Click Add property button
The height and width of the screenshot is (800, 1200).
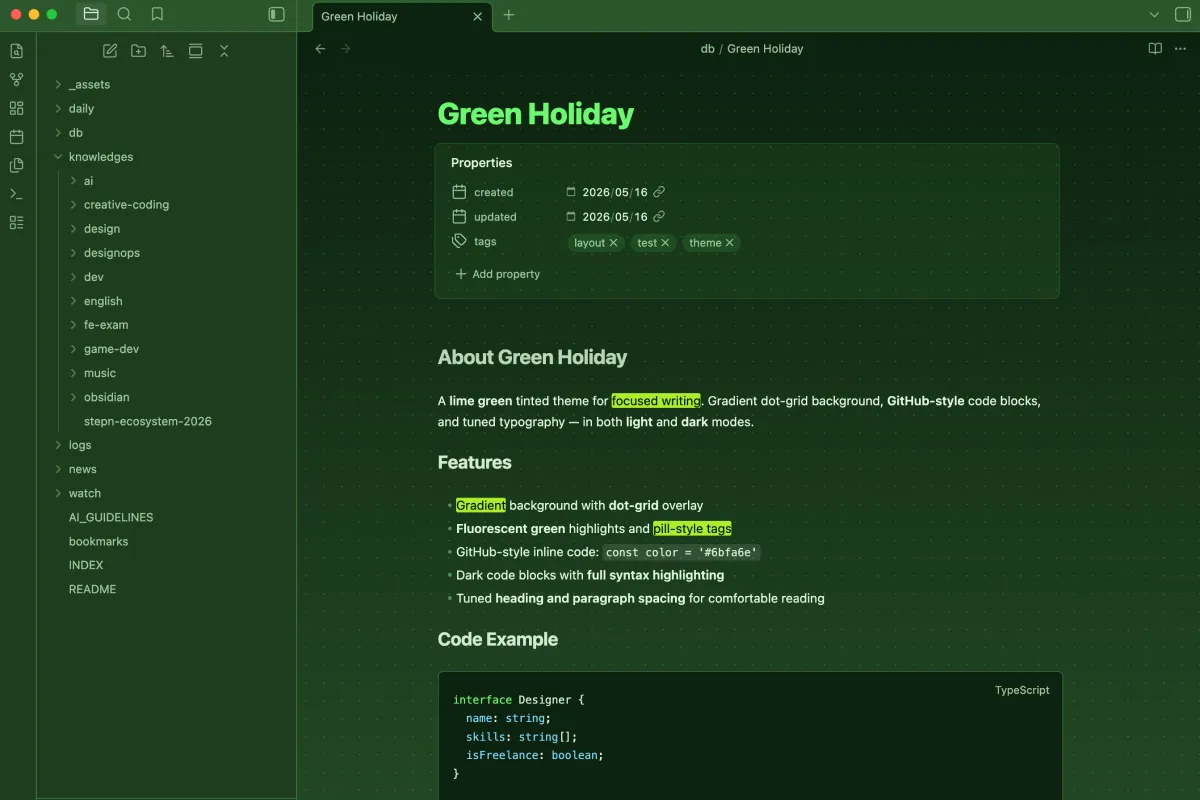(x=497, y=274)
